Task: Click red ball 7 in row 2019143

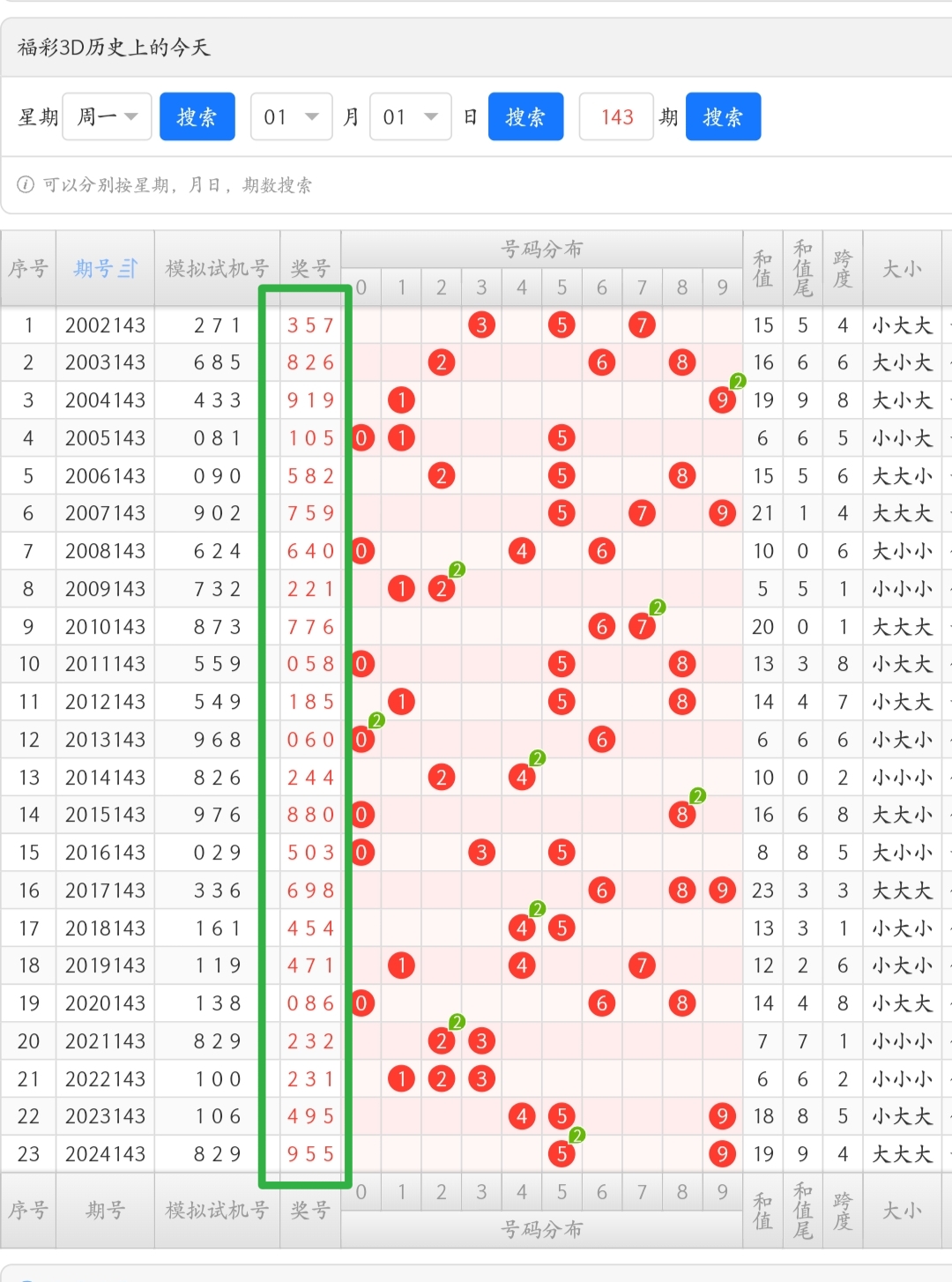Action: point(642,965)
